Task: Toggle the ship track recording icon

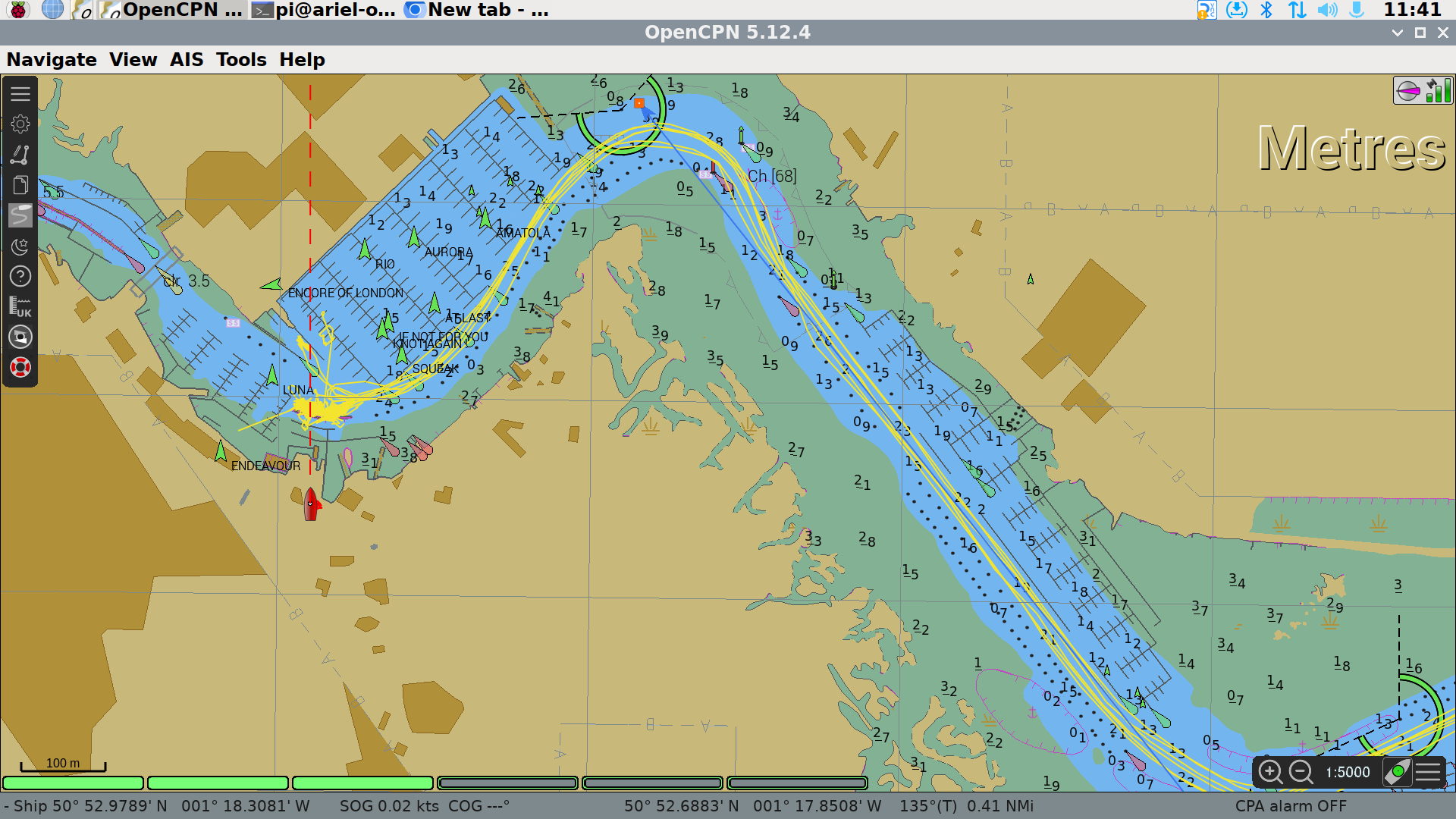Action: click(20, 215)
